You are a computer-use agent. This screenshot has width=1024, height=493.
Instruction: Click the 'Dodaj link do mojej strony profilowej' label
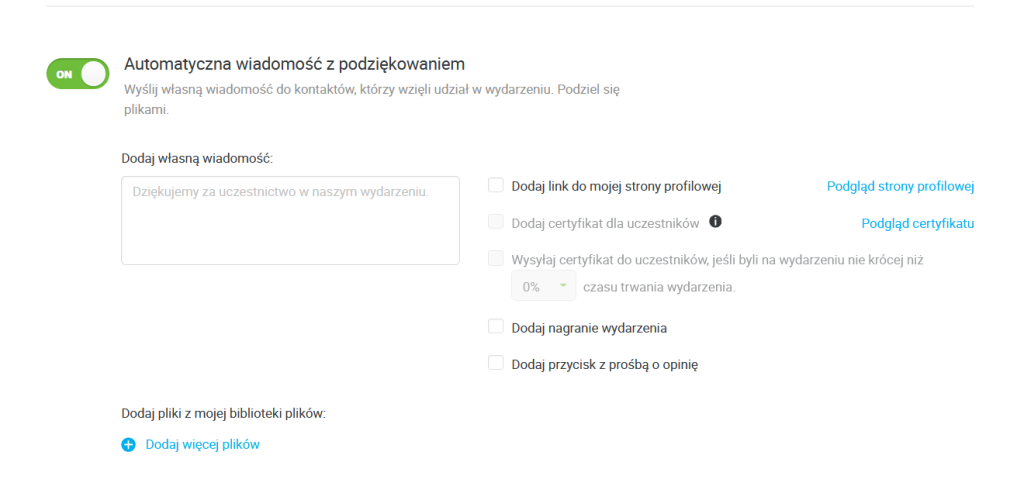616,187
